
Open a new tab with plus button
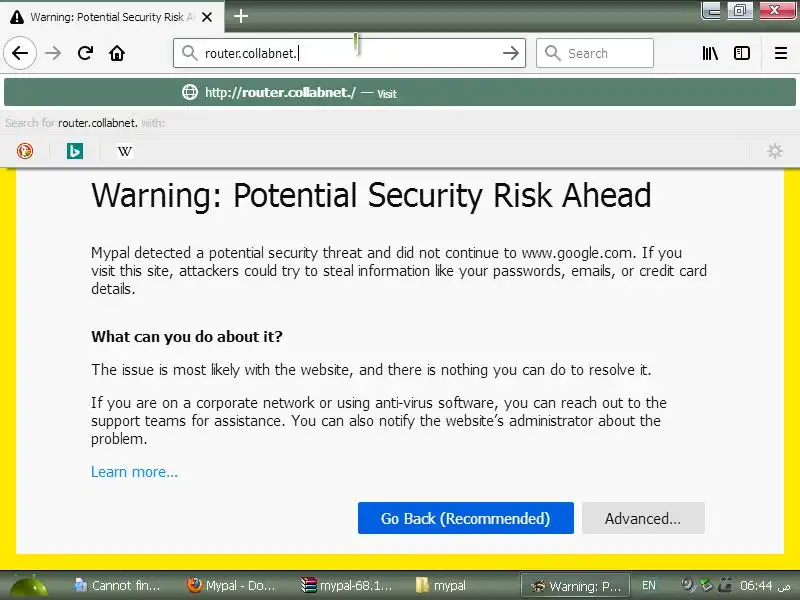241,16
